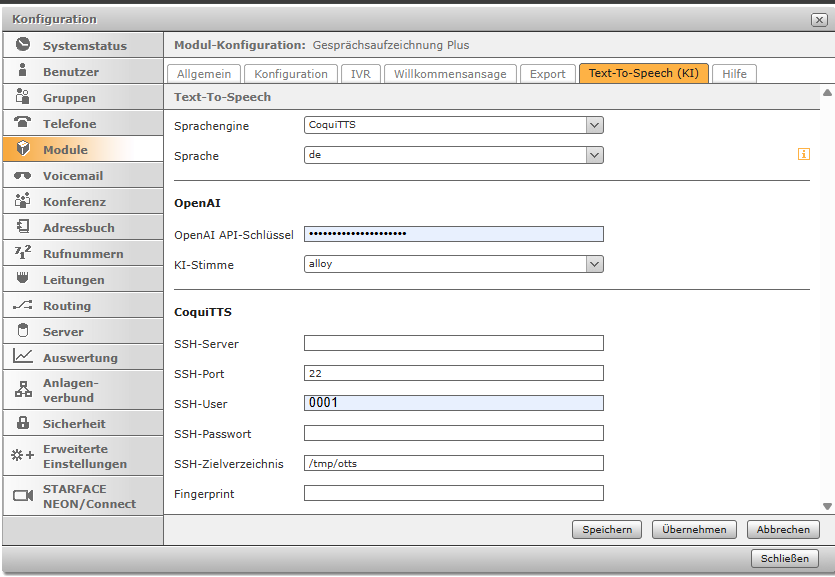Click the Systemstatus clock icon in sidebar
835x577 pixels.
click(x=23, y=45)
